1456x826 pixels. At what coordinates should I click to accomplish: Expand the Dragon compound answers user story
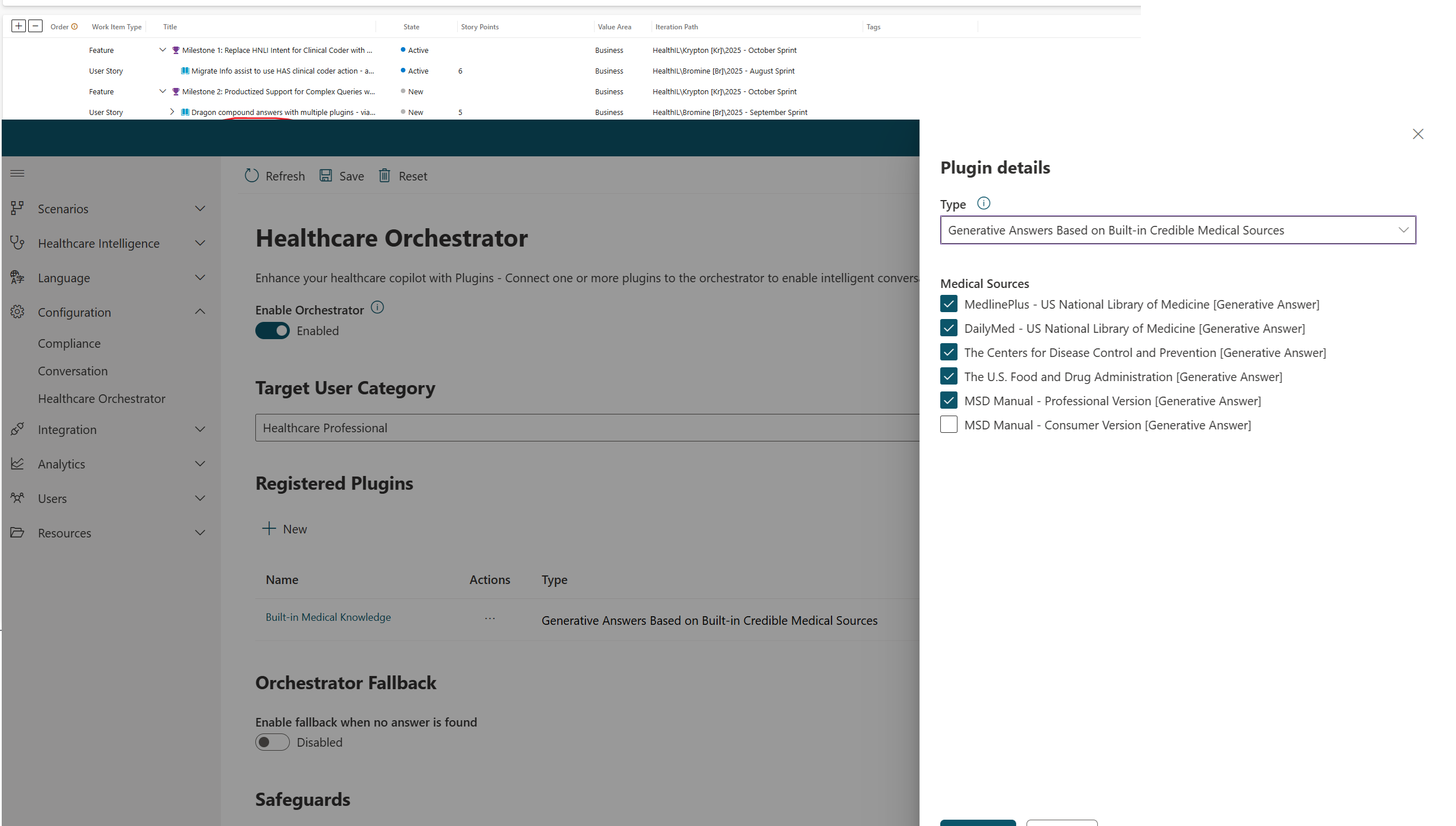(x=171, y=112)
